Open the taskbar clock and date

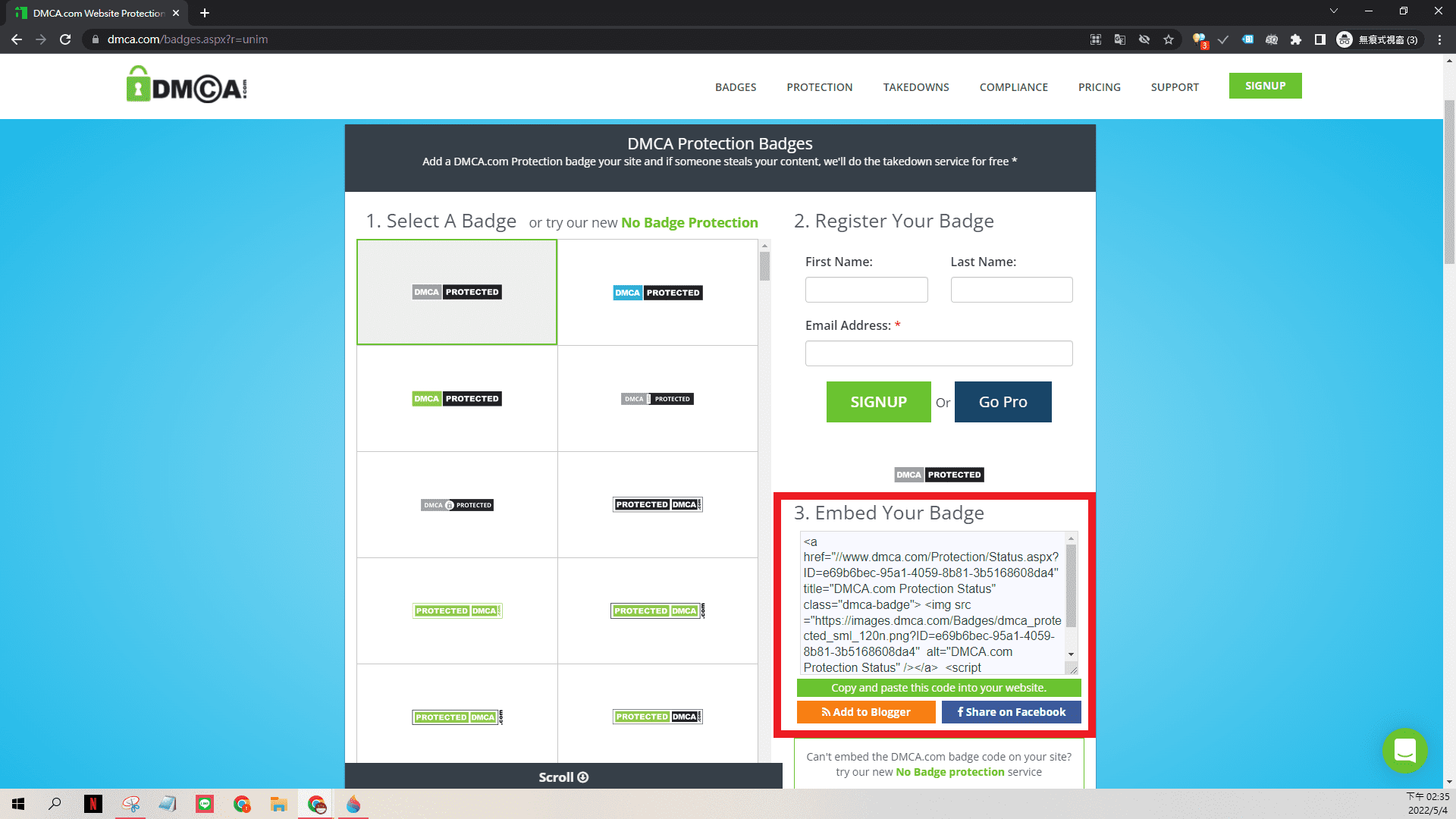click(x=1428, y=804)
